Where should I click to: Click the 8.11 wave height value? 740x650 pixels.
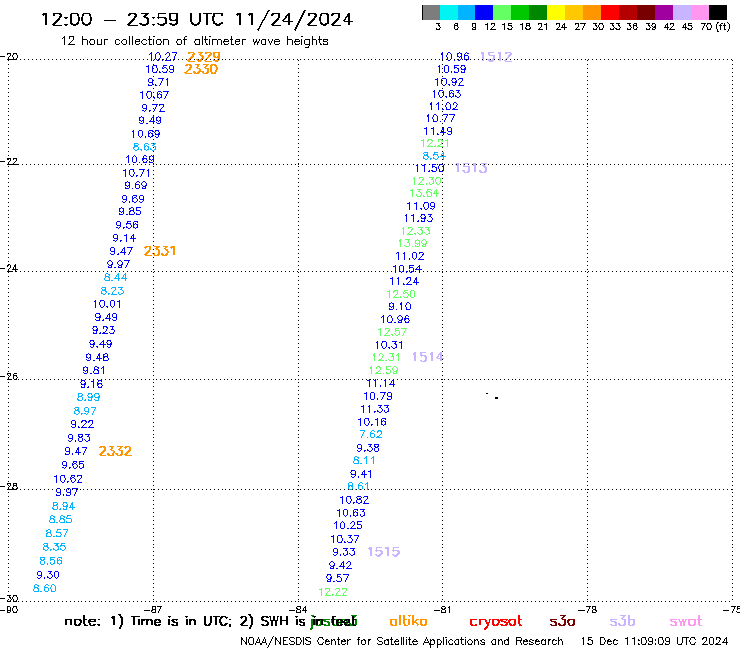(x=364, y=460)
